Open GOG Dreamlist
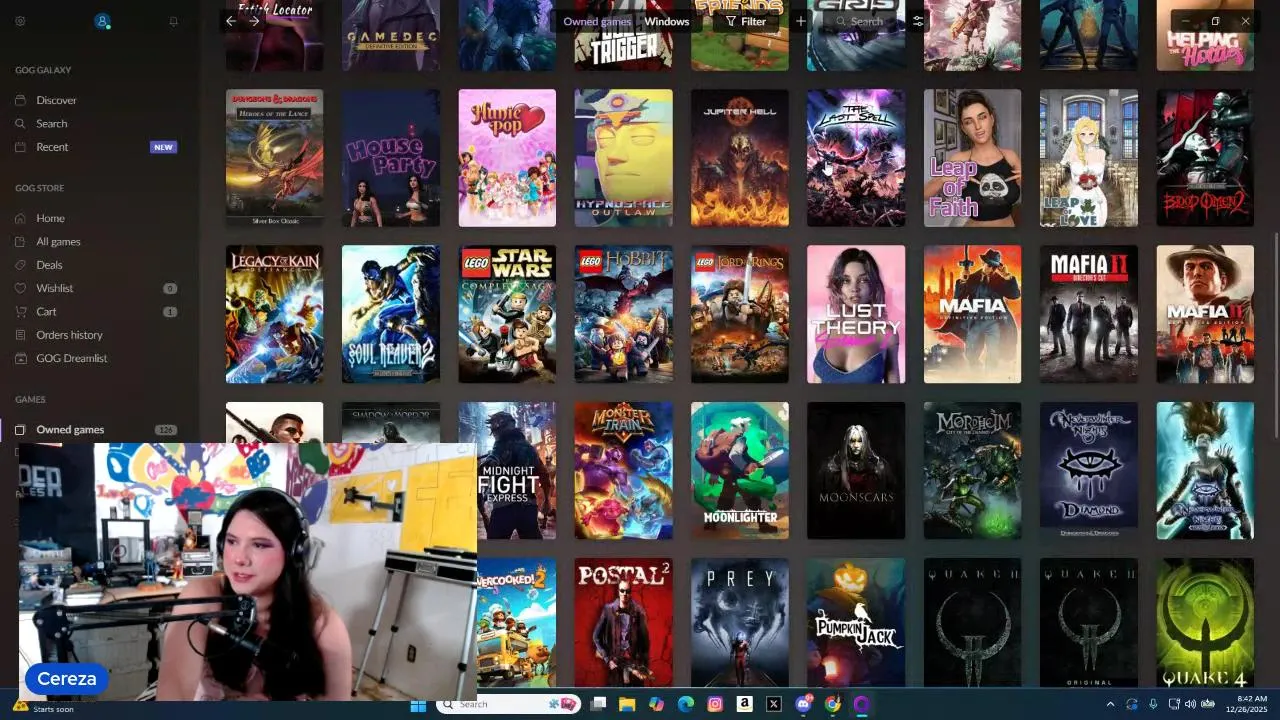 [x=71, y=358]
